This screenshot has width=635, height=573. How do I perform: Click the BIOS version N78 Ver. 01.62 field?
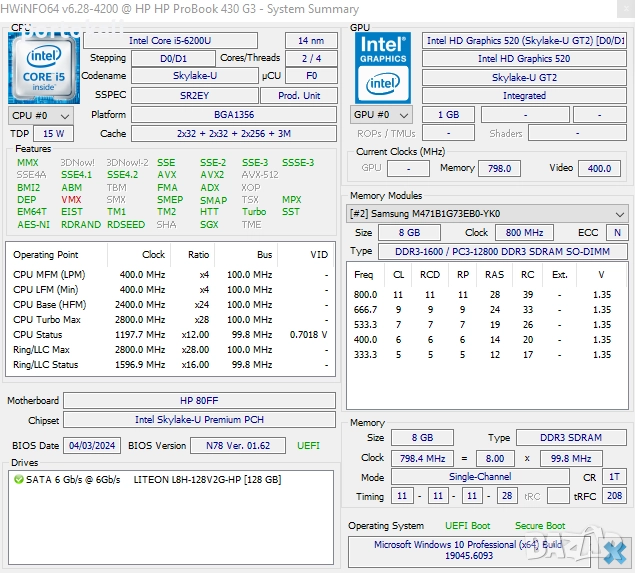(x=237, y=445)
